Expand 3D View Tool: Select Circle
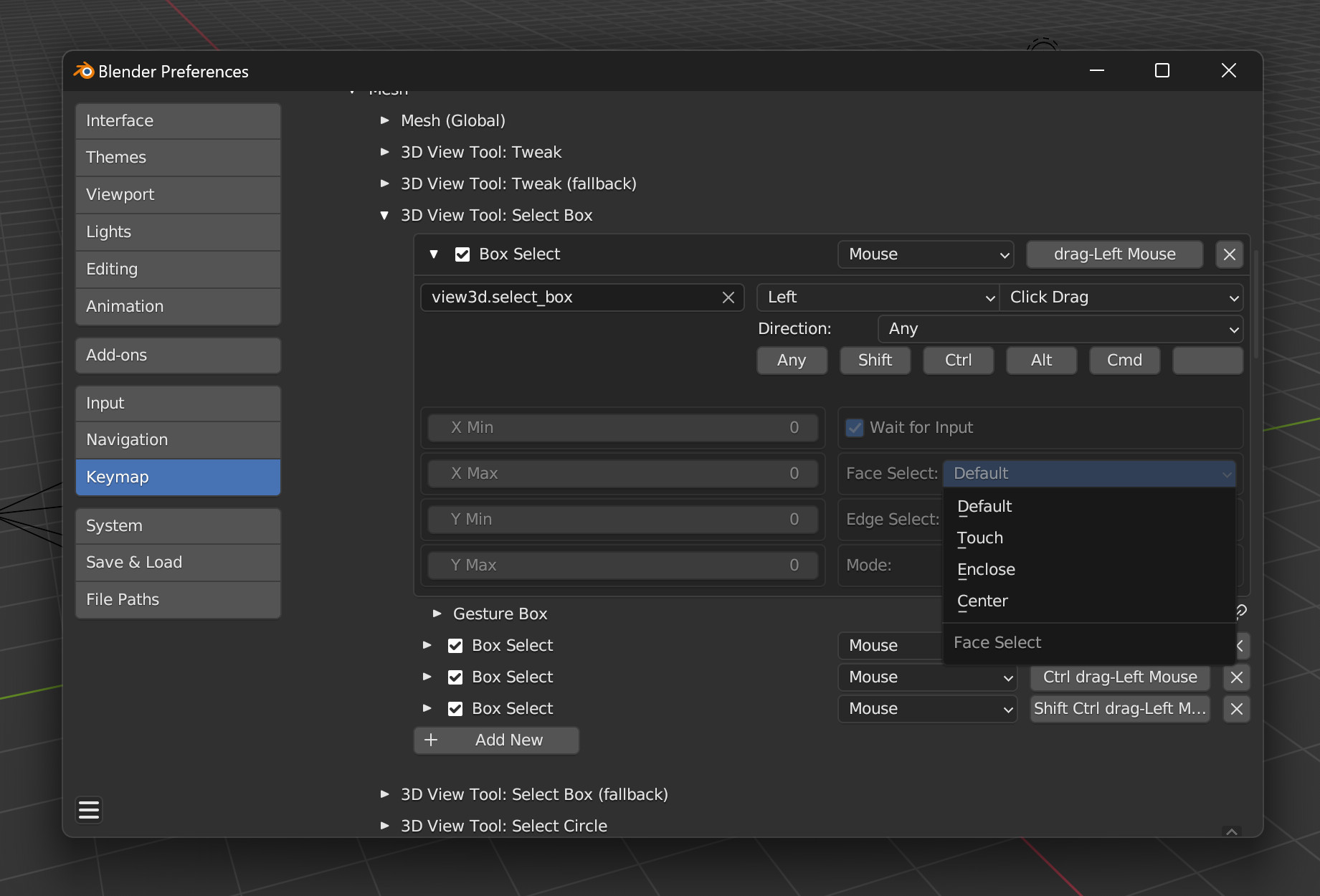 tap(385, 826)
